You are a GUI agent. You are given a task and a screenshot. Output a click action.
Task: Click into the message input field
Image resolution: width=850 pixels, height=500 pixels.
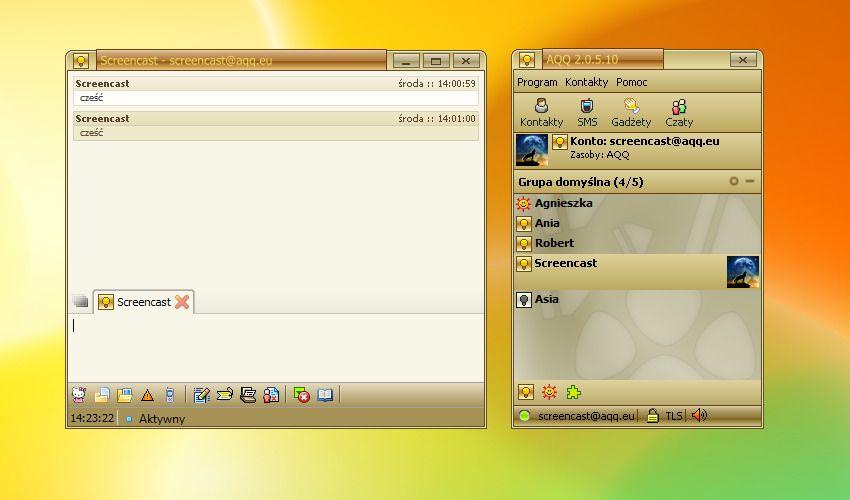pos(276,347)
